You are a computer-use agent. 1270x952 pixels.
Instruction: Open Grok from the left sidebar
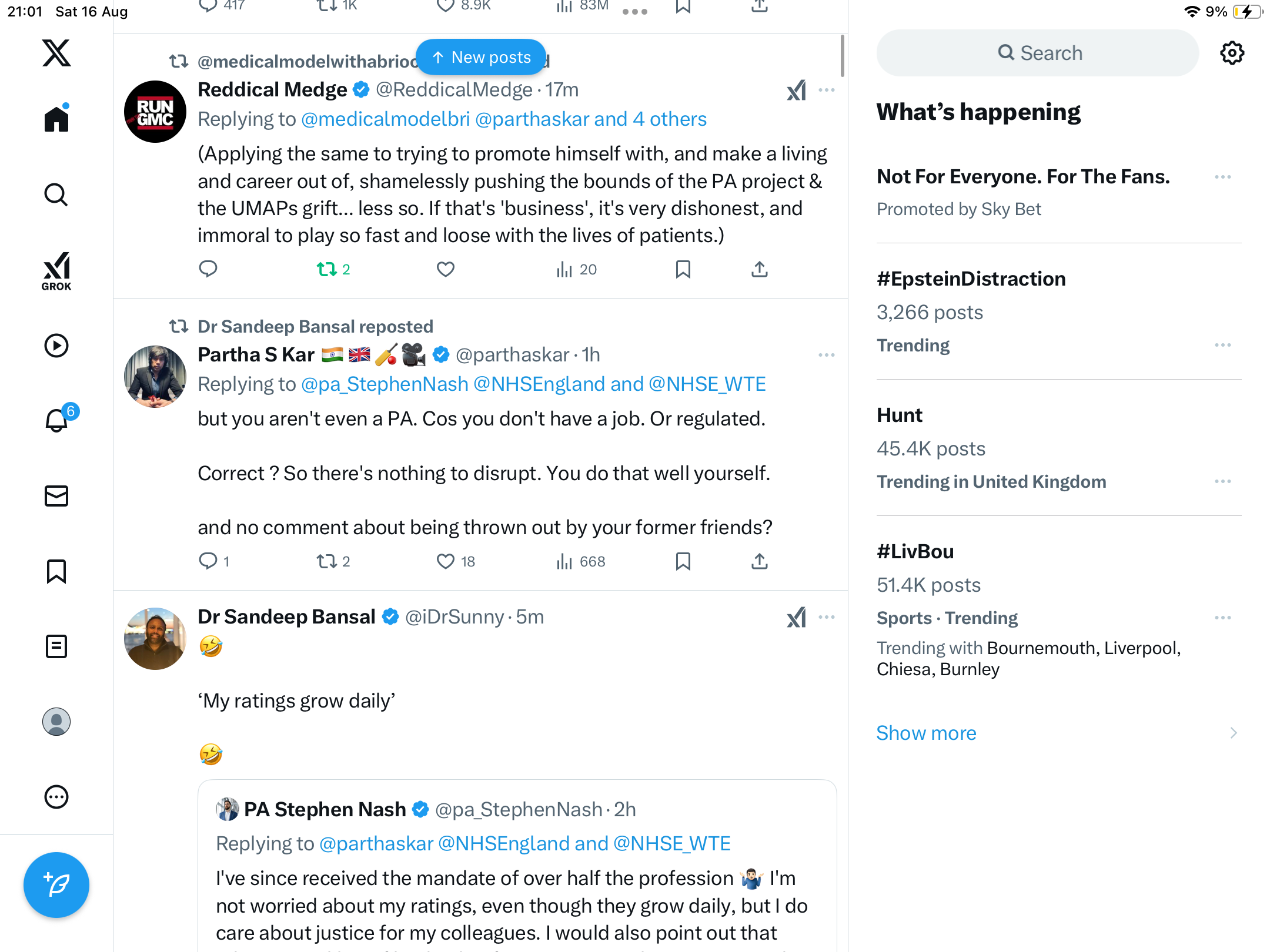coord(56,271)
